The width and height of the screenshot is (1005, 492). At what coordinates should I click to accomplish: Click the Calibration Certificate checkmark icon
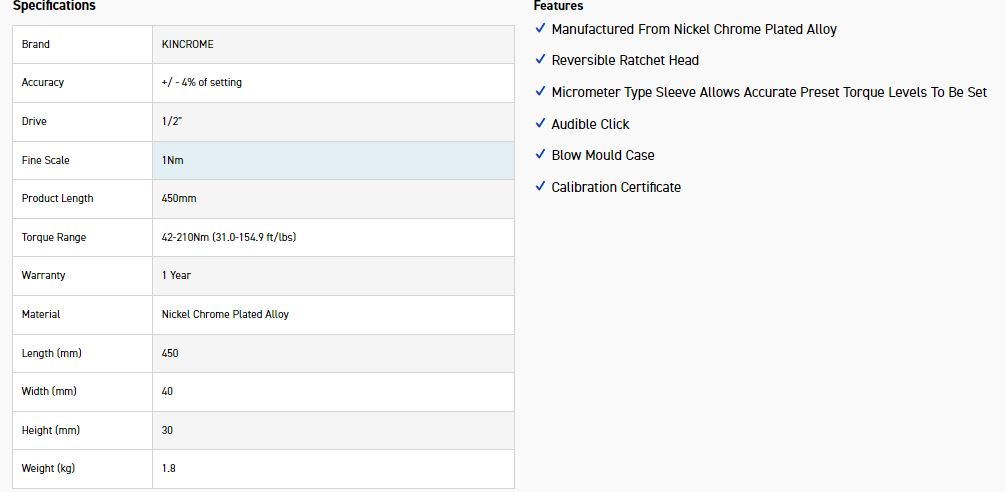(x=540, y=187)
